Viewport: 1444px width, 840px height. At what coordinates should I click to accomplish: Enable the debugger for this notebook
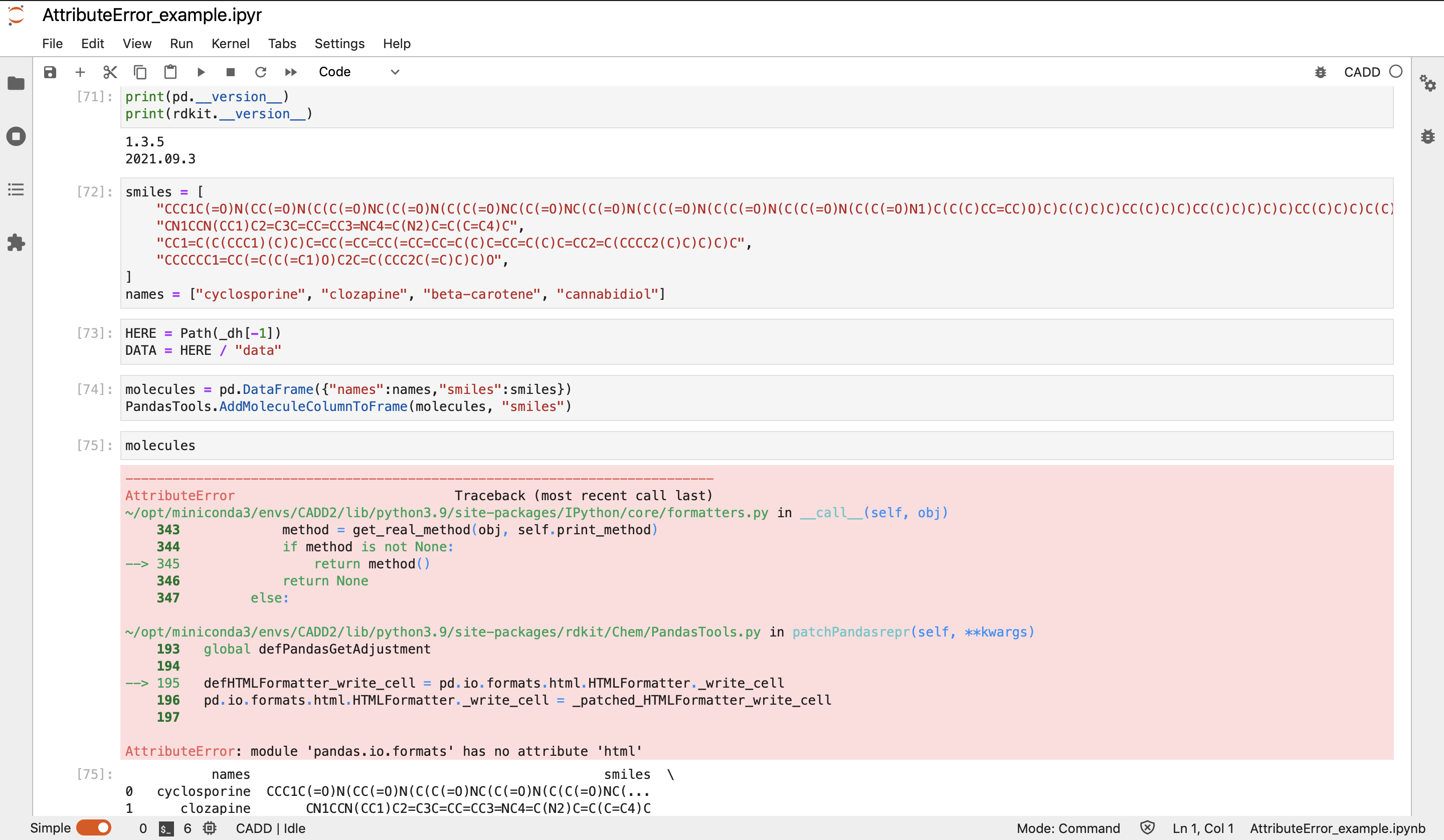pos(1321,72)
